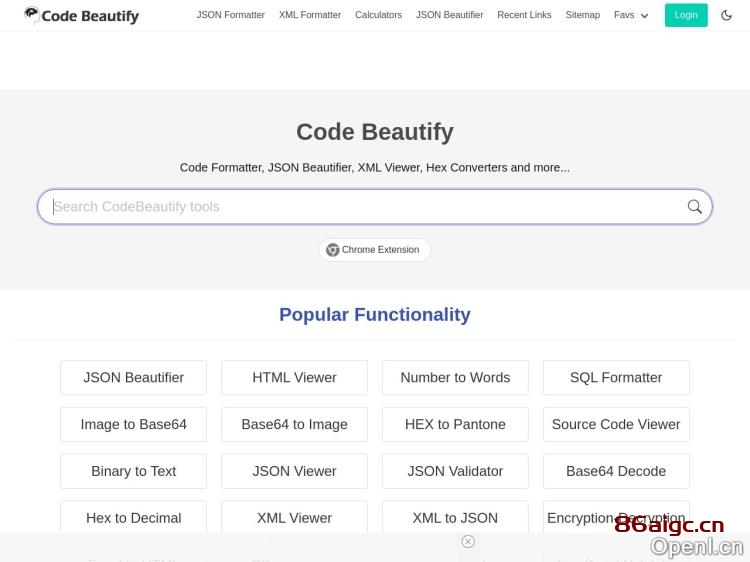Image resolution: width=750 pixels, height=562 pixels.
Task: Open Sitemap in top navigation
Action: [583, 15]
